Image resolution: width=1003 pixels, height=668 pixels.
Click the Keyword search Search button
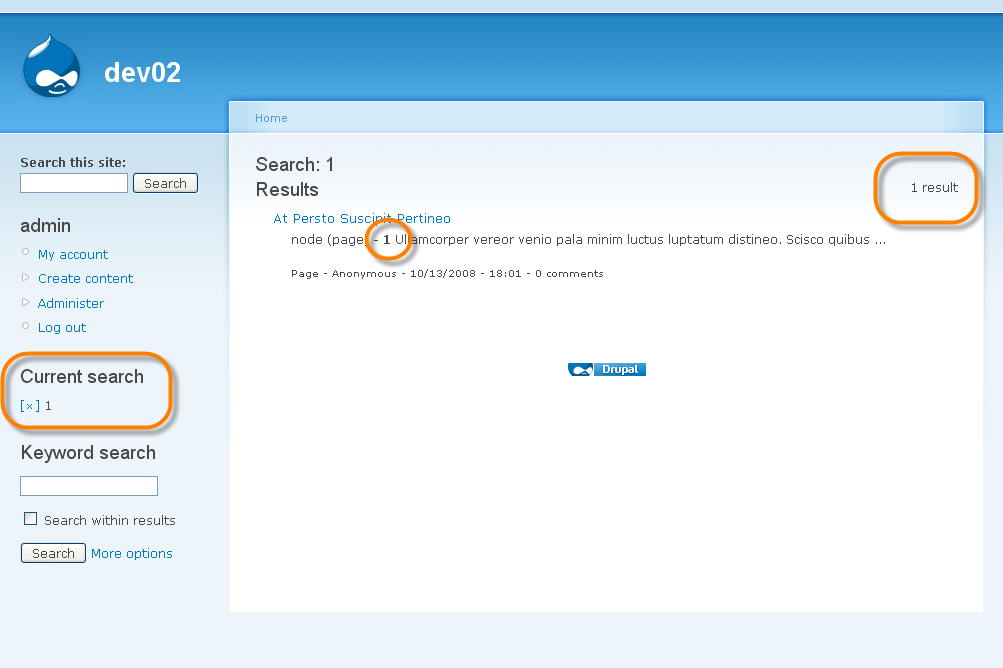pos(53,553)
